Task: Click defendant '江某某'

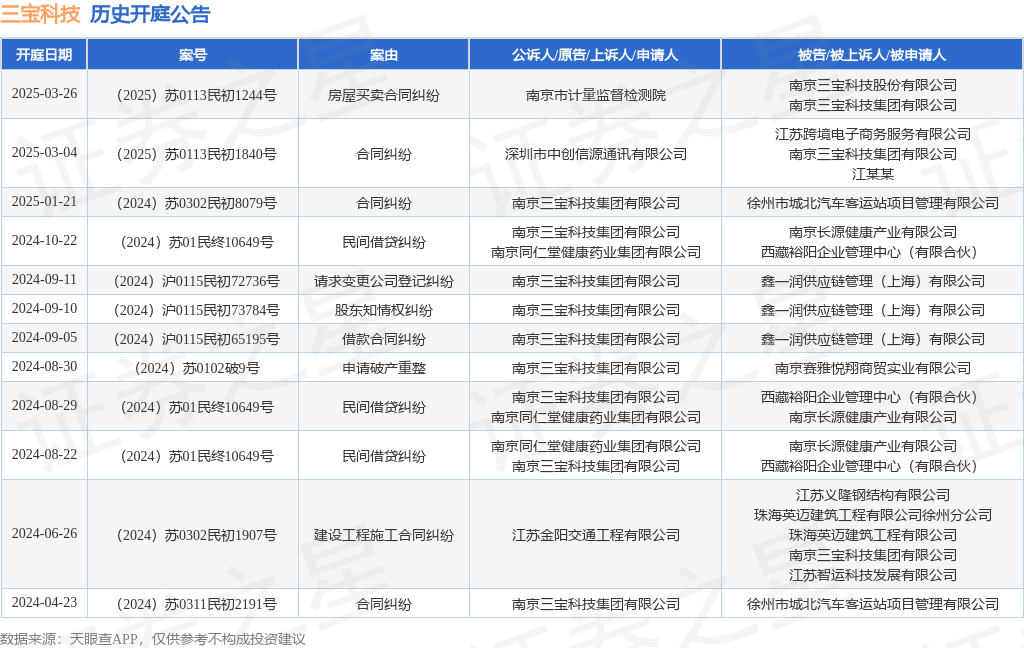Action: [x=872, y=174]
